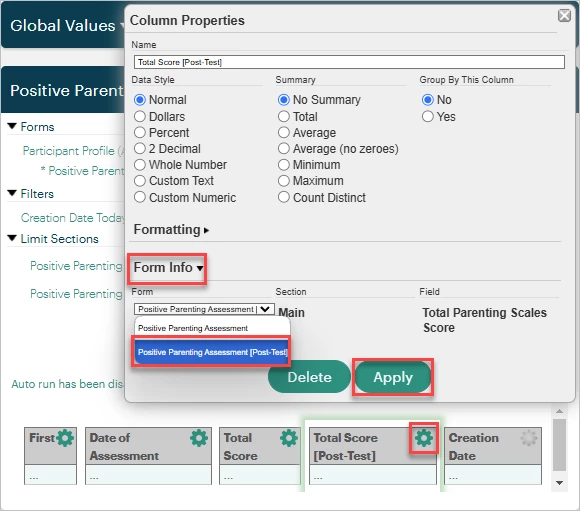Select Average summary option

(284, 132)
